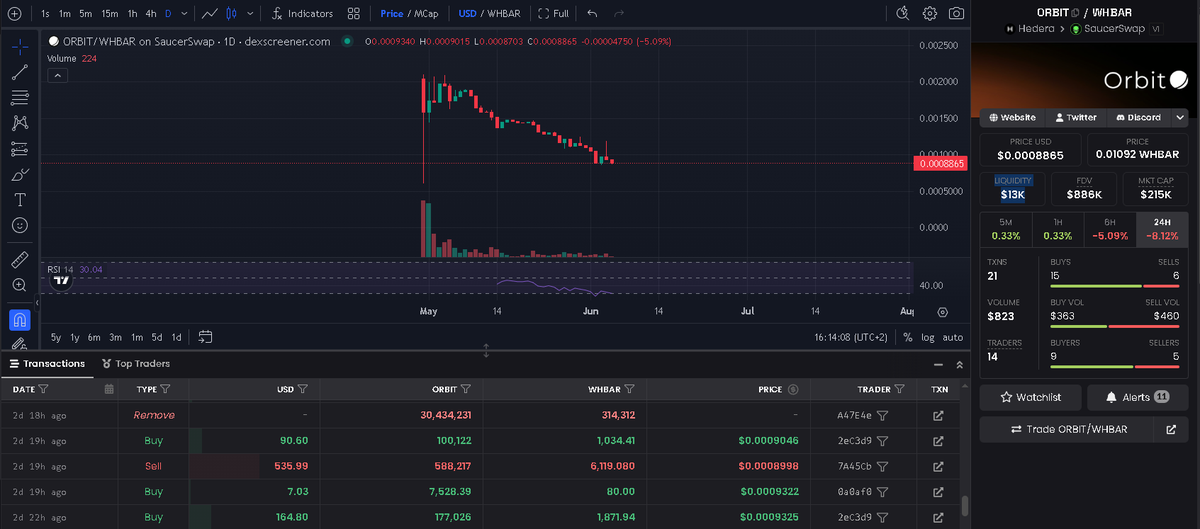The image size is (1200, 529).
Task: Switch to candlestick chart style
Action: [x=232, y=14]
